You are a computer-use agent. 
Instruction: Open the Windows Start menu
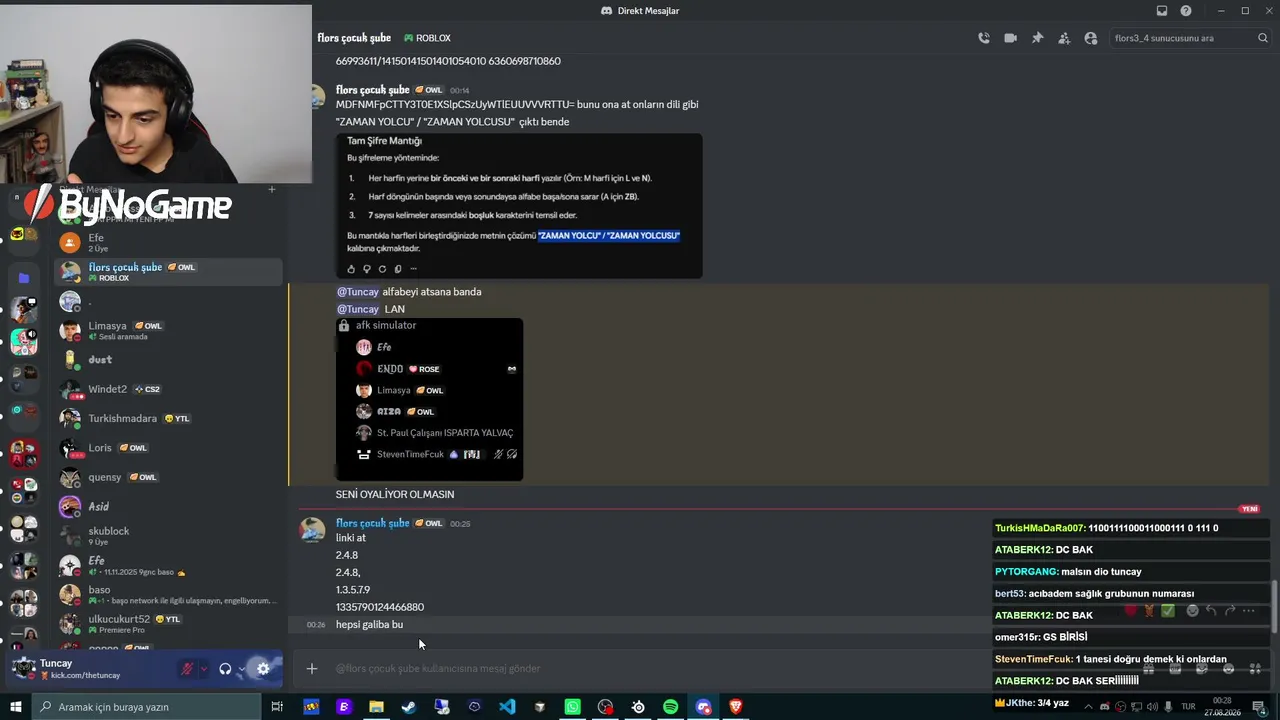[x=15, y=707]
